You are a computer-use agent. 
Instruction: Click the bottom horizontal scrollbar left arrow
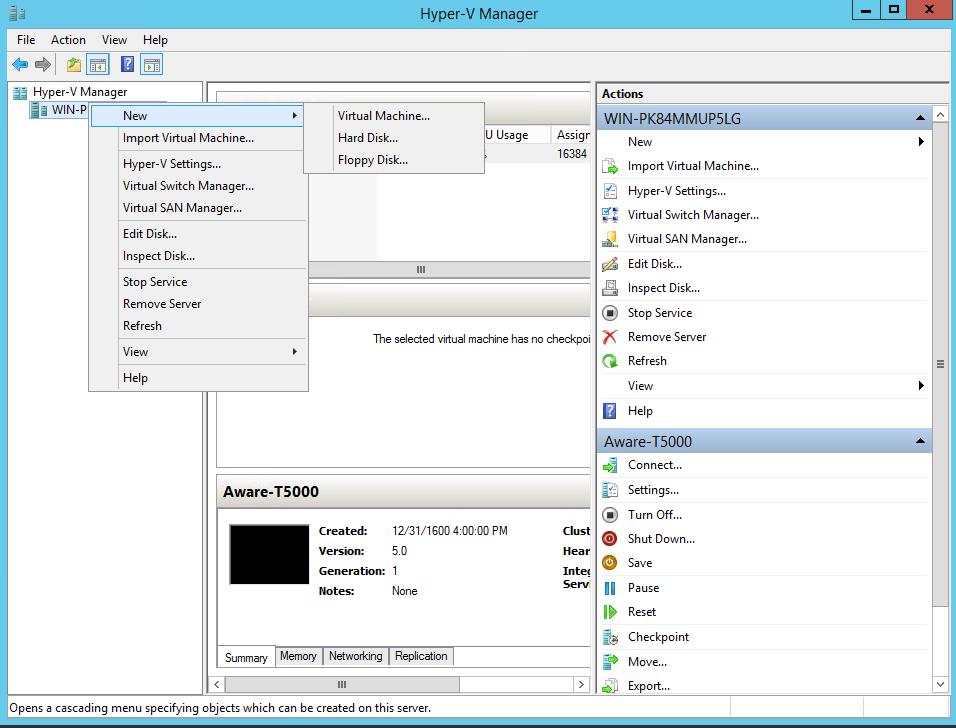pyautogui.click(x=217, y=685)
